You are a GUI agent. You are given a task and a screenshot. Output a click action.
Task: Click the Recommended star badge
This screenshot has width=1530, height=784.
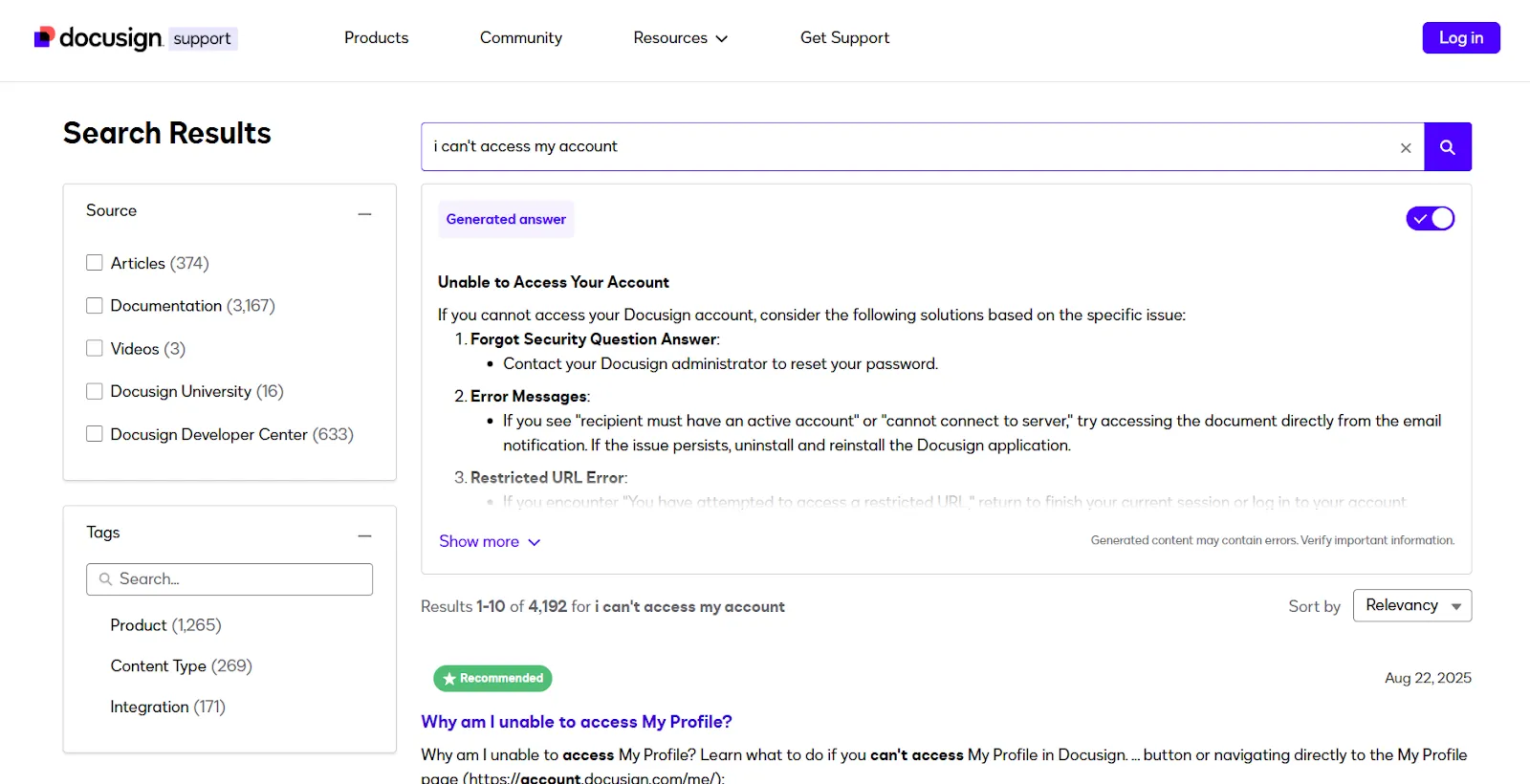click(x=492, y=678)
